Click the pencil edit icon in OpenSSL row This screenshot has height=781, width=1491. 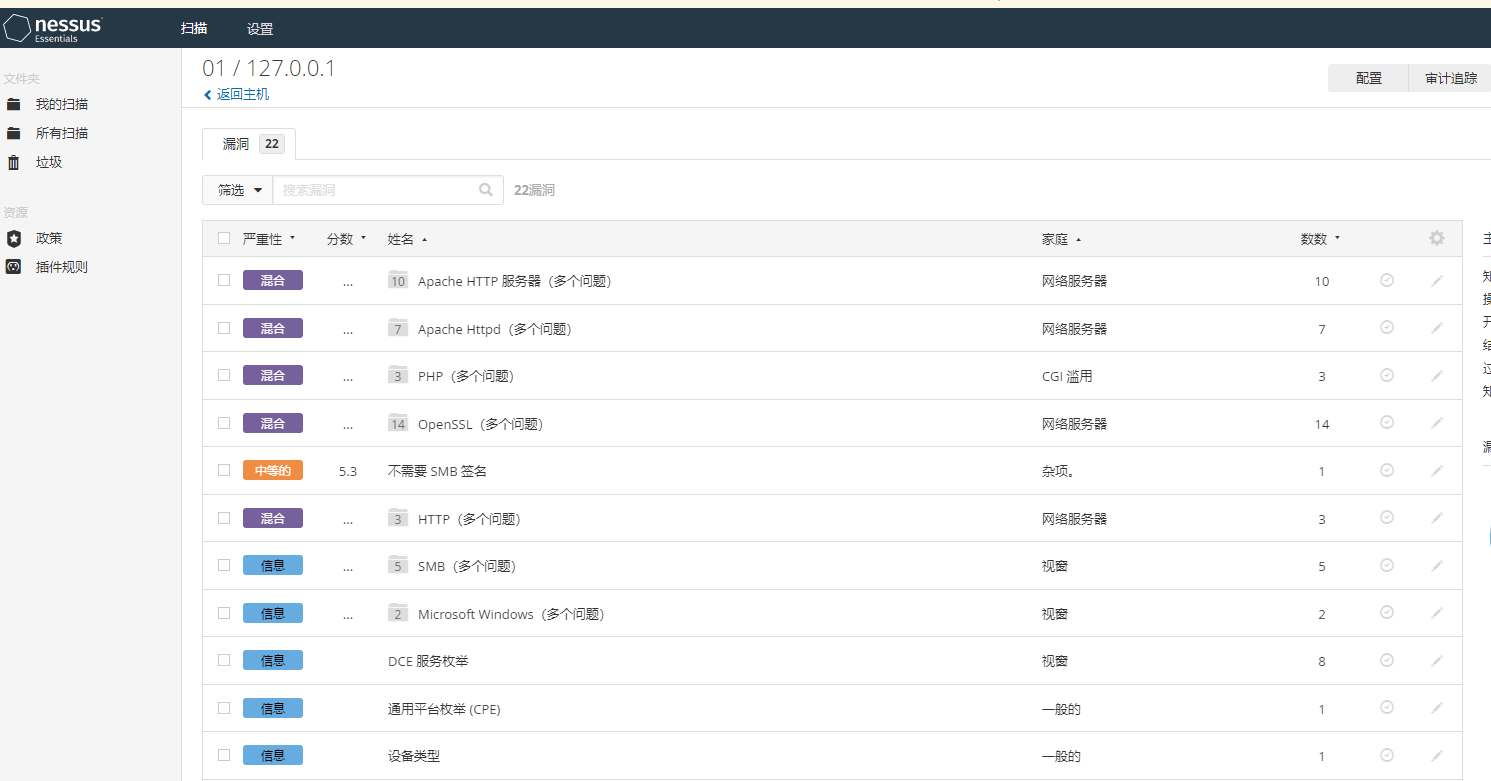click(x=1437, y=423)
